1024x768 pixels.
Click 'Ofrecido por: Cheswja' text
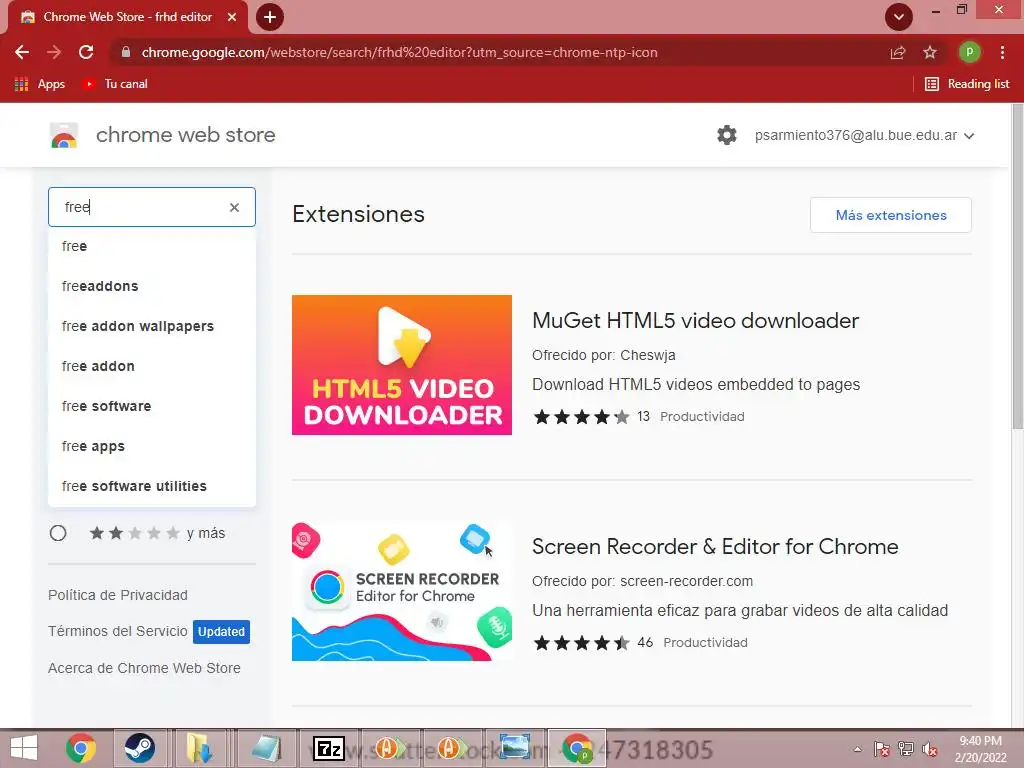(603, 355)
